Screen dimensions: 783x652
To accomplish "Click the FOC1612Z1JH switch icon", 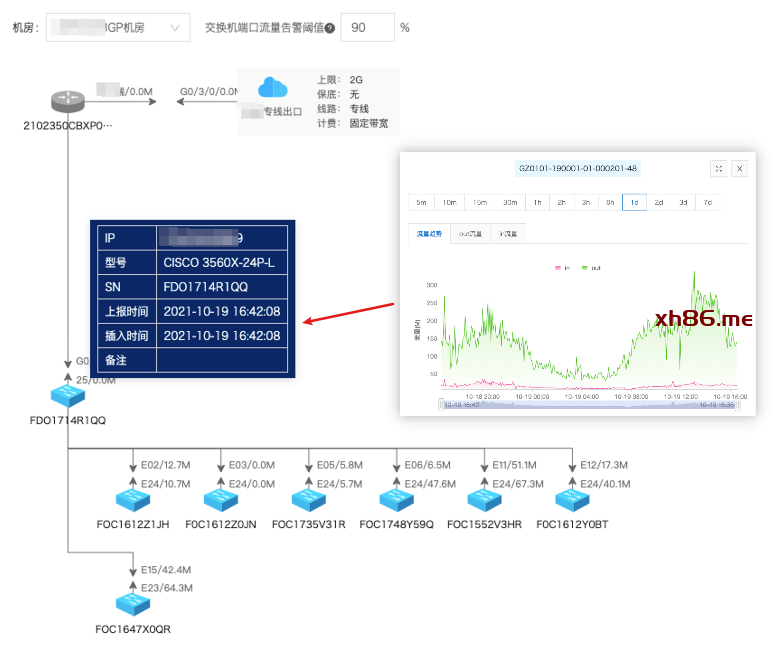I will click(x=132, y=500).
